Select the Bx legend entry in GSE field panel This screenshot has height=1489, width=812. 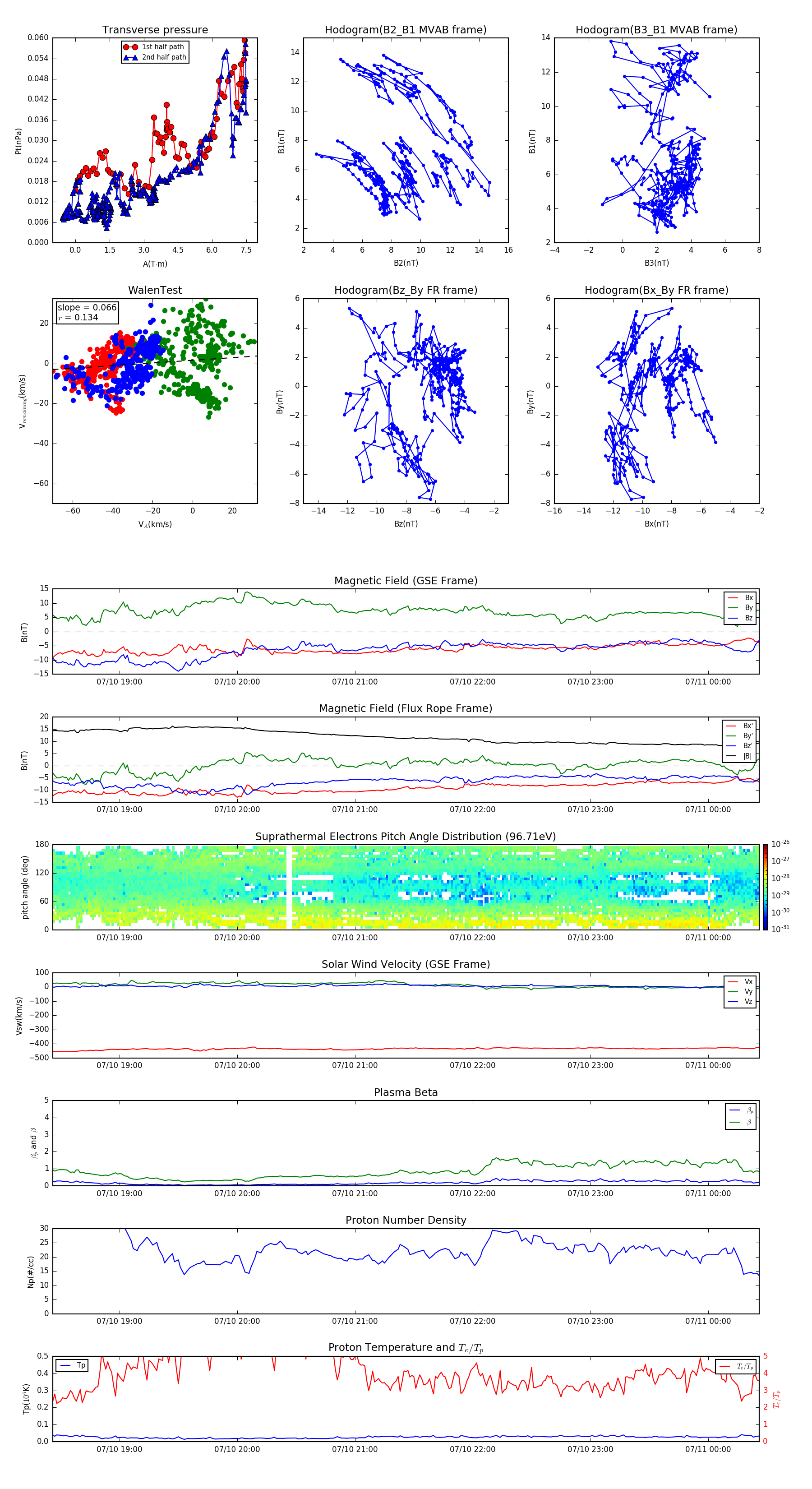(x=740, y=598)
